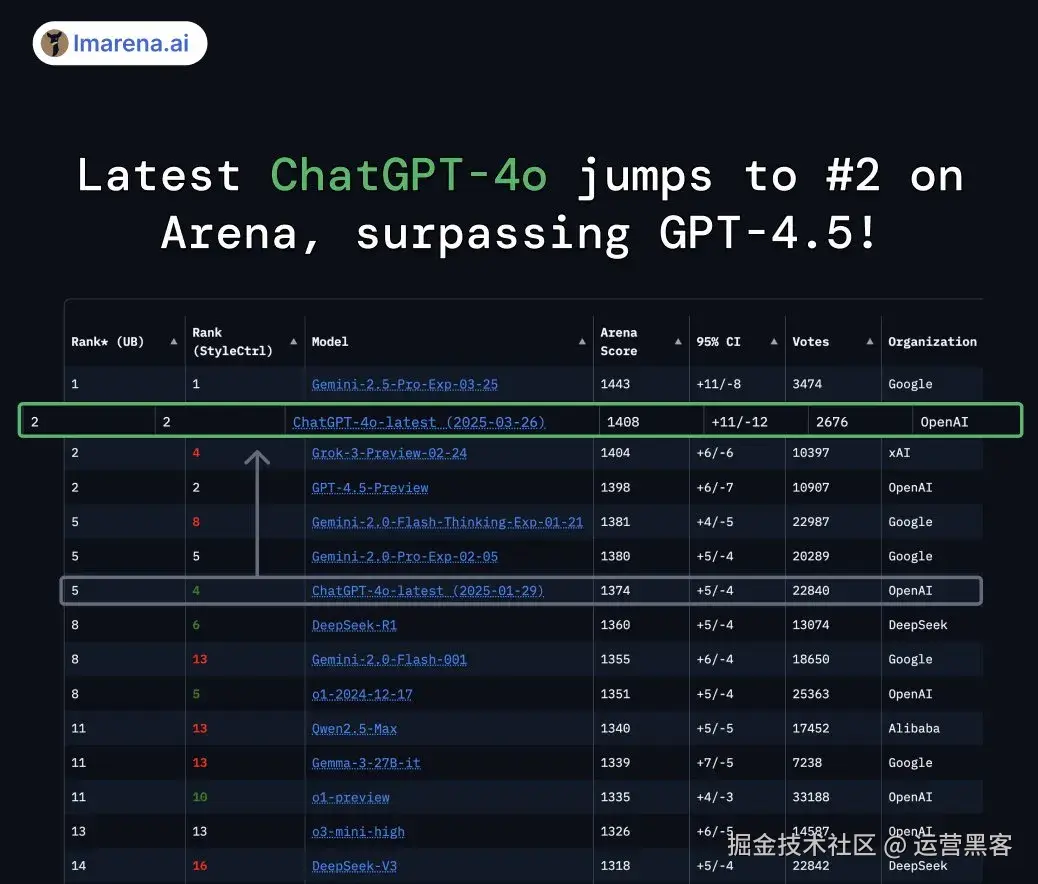Viewport: 1038px width, 884px height.
Task: Open ChatGPT-4o-latest (2025-03-26) model link
Action: tap(418, 422)
